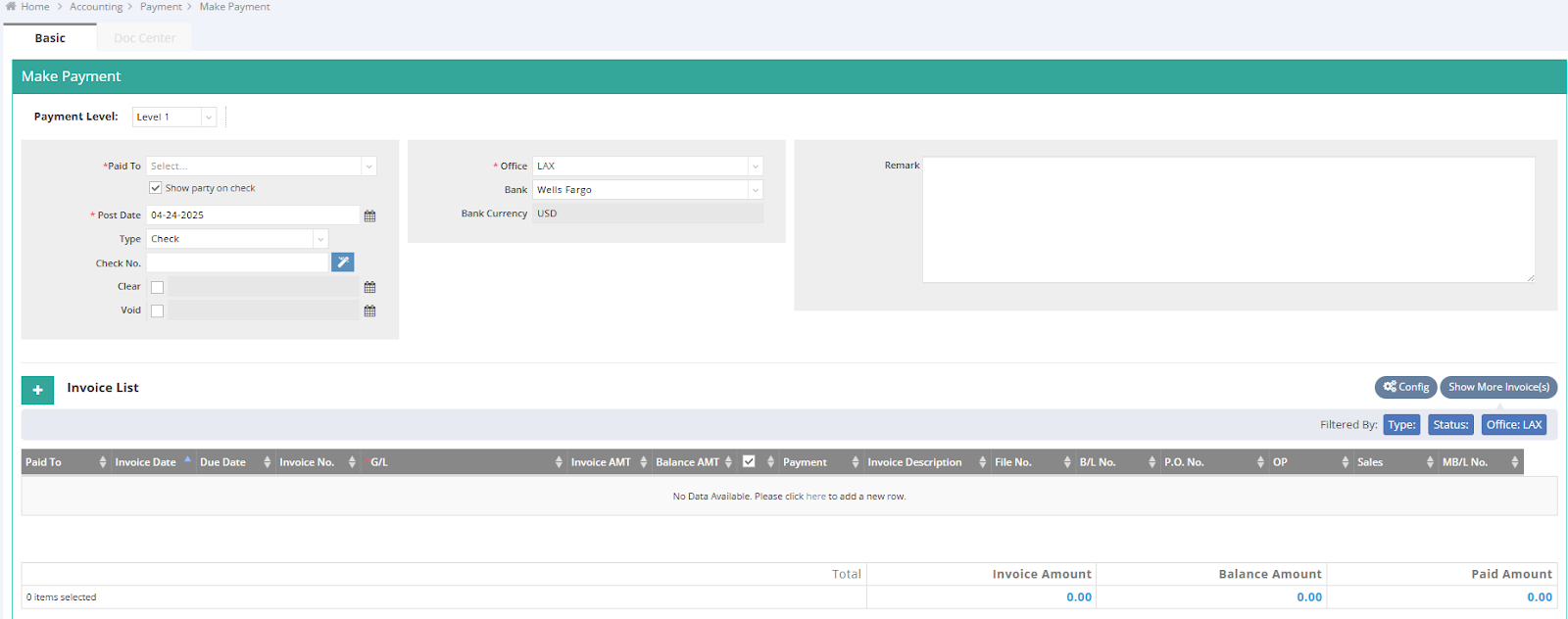
Task: Tick the Clear checkbox
Action: click(157, 287)
